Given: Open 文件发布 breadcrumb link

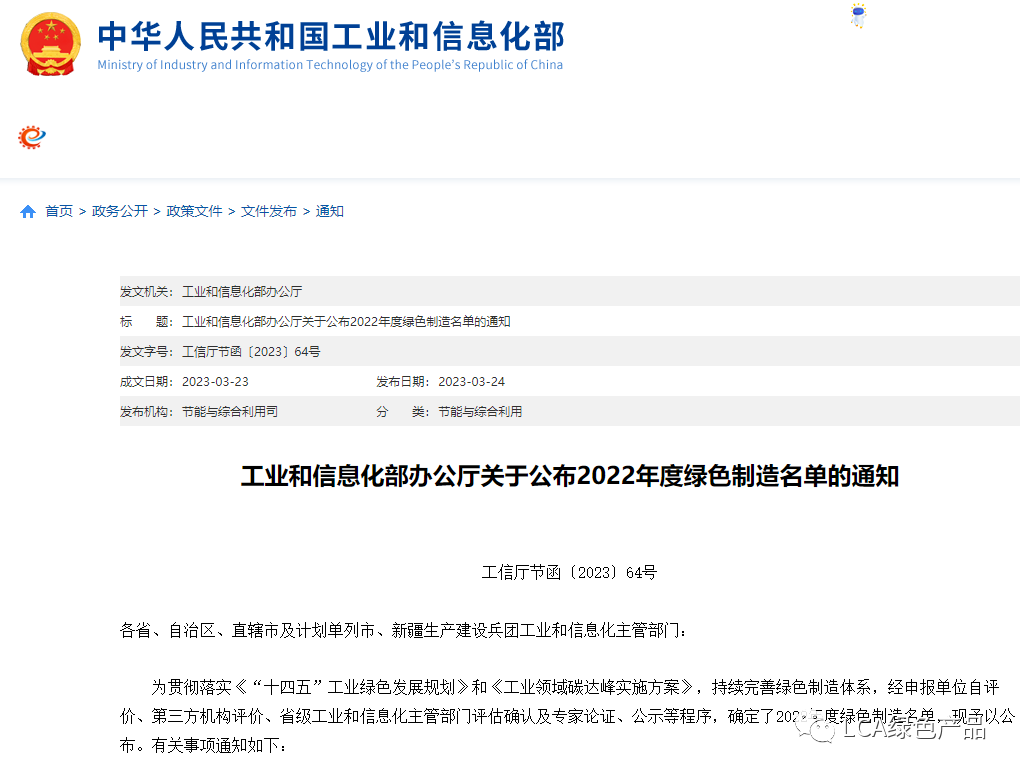Looking at the screenshot, I should 269,212.
